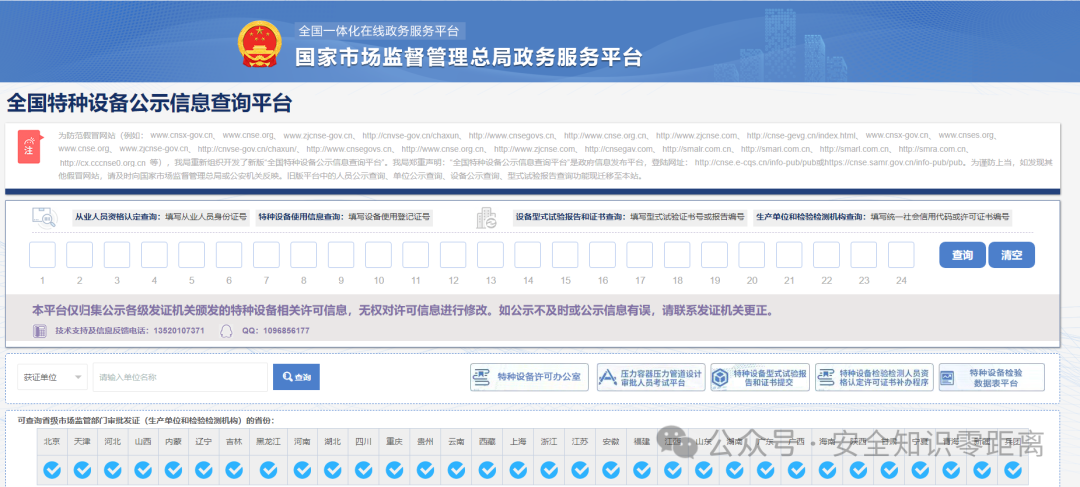Click code input box number 18
Viewport: 1080px width, 487px height.
coord(677,255)
